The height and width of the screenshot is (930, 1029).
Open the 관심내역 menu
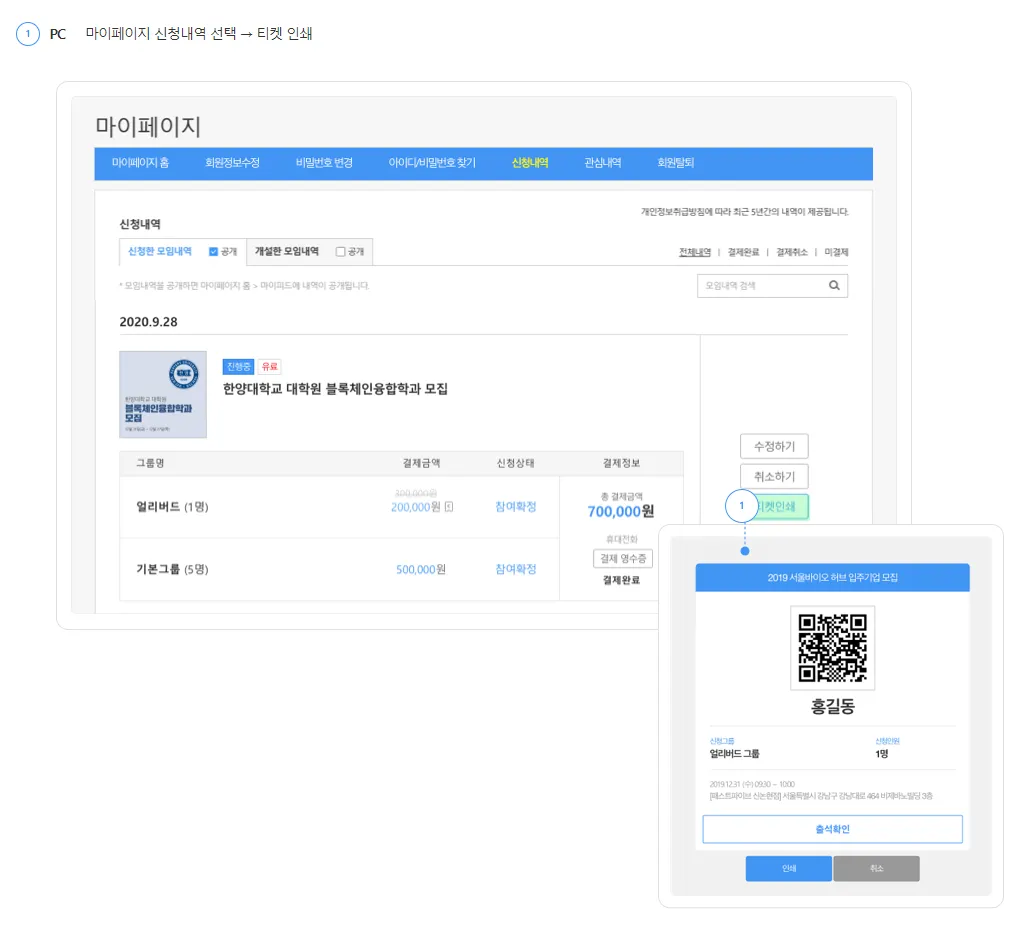click(602, 163)
